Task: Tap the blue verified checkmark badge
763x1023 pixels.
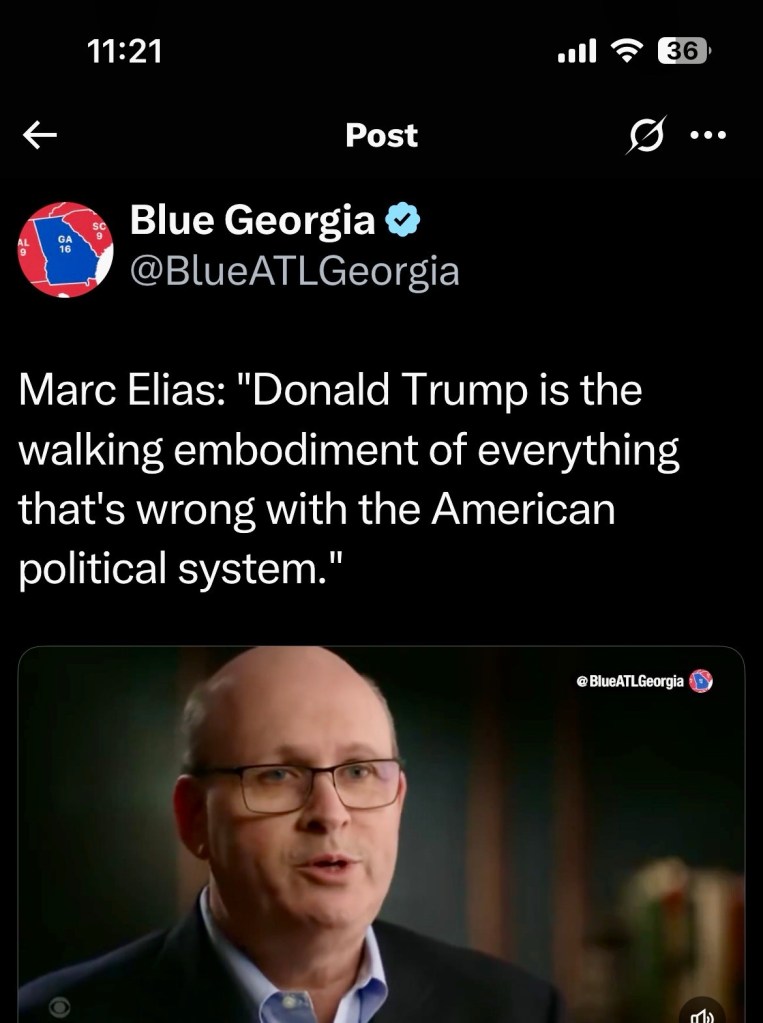Action: coord(403,220)
